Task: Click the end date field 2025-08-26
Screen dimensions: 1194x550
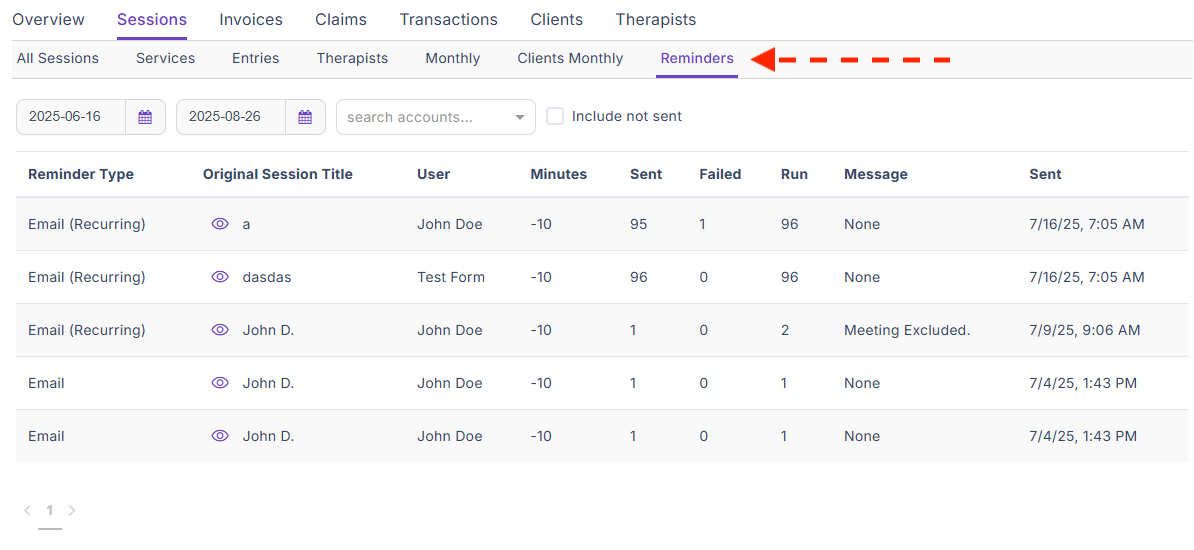Action: click(x=231, y=117)
